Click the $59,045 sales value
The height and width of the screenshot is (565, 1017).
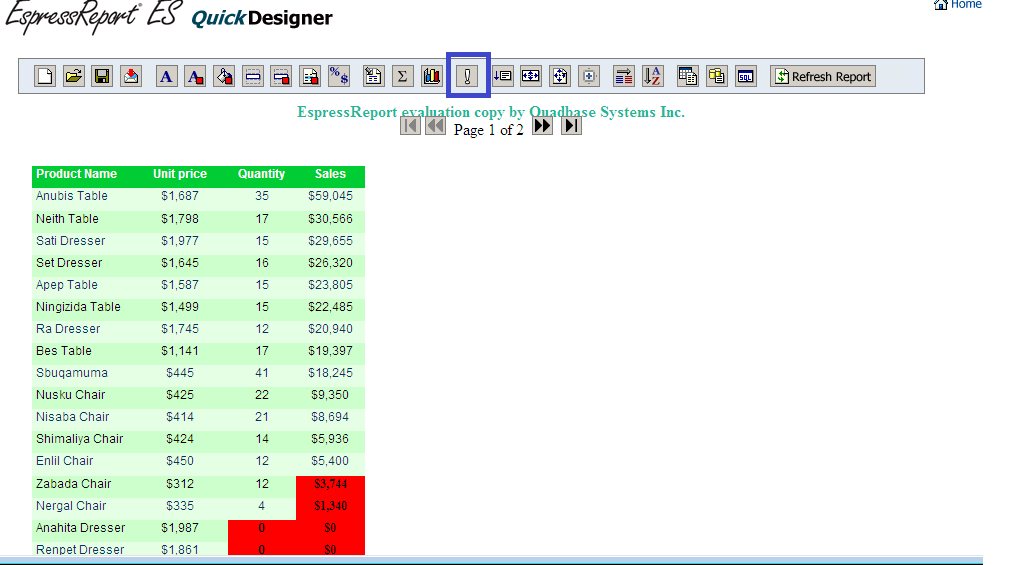(330, 196)
